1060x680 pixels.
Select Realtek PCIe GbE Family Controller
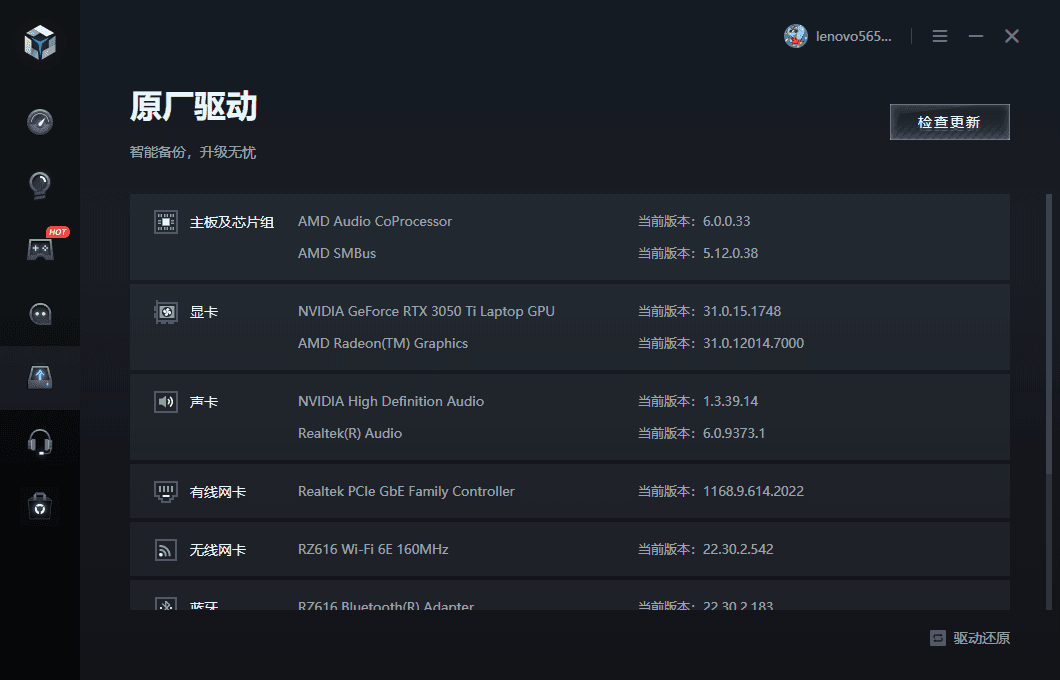406,491
